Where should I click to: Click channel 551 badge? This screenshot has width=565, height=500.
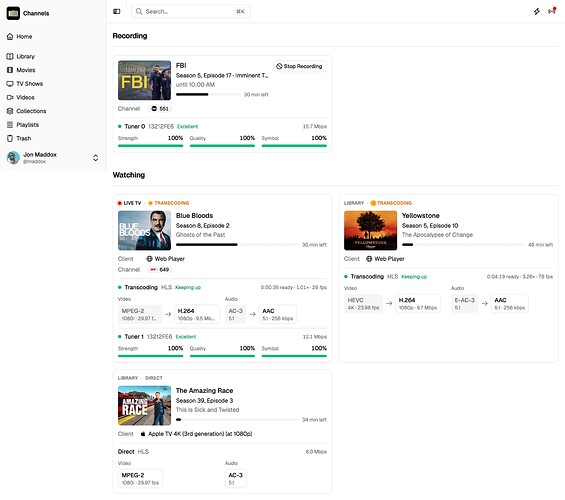point(160,108)
